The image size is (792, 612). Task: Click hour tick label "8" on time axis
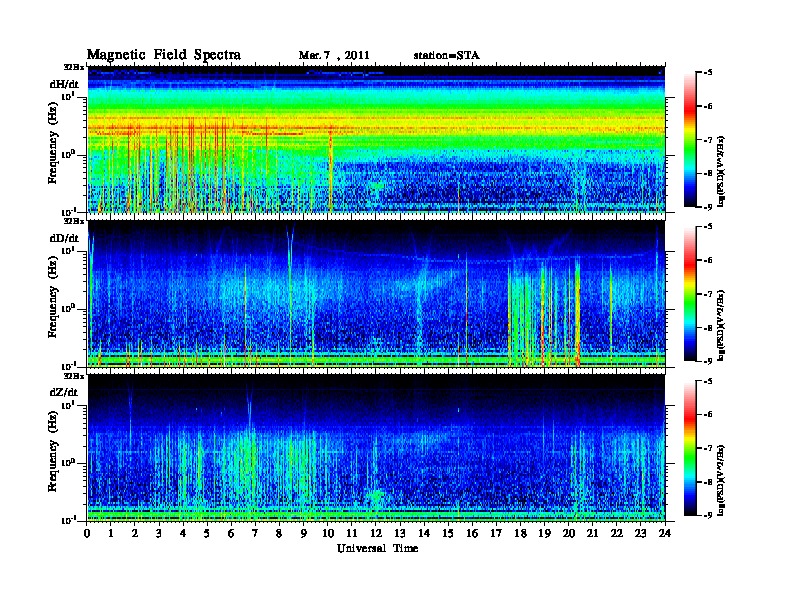280,534
